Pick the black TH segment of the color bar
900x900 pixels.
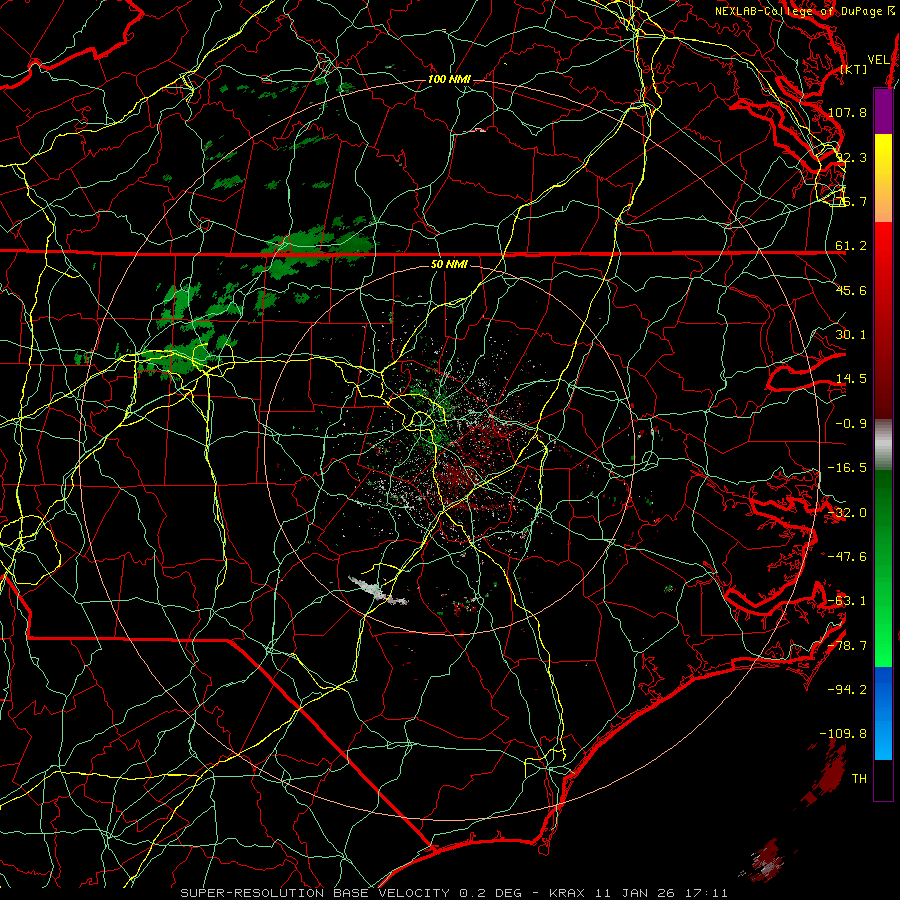883,779
